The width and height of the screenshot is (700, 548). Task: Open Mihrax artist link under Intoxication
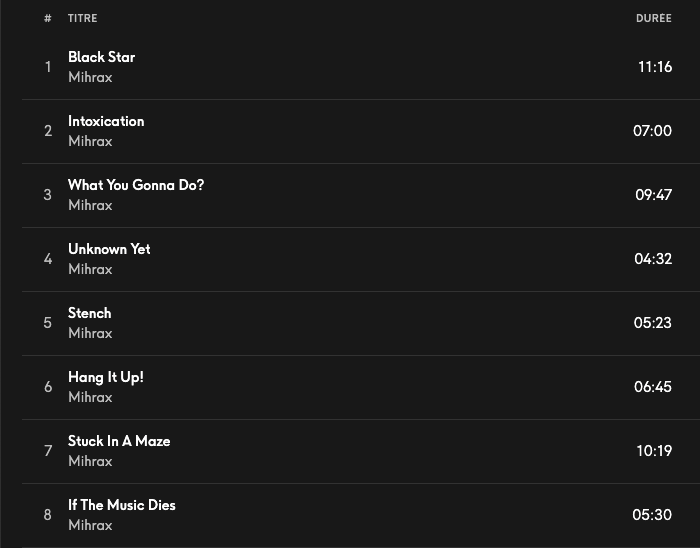point(90,141)
